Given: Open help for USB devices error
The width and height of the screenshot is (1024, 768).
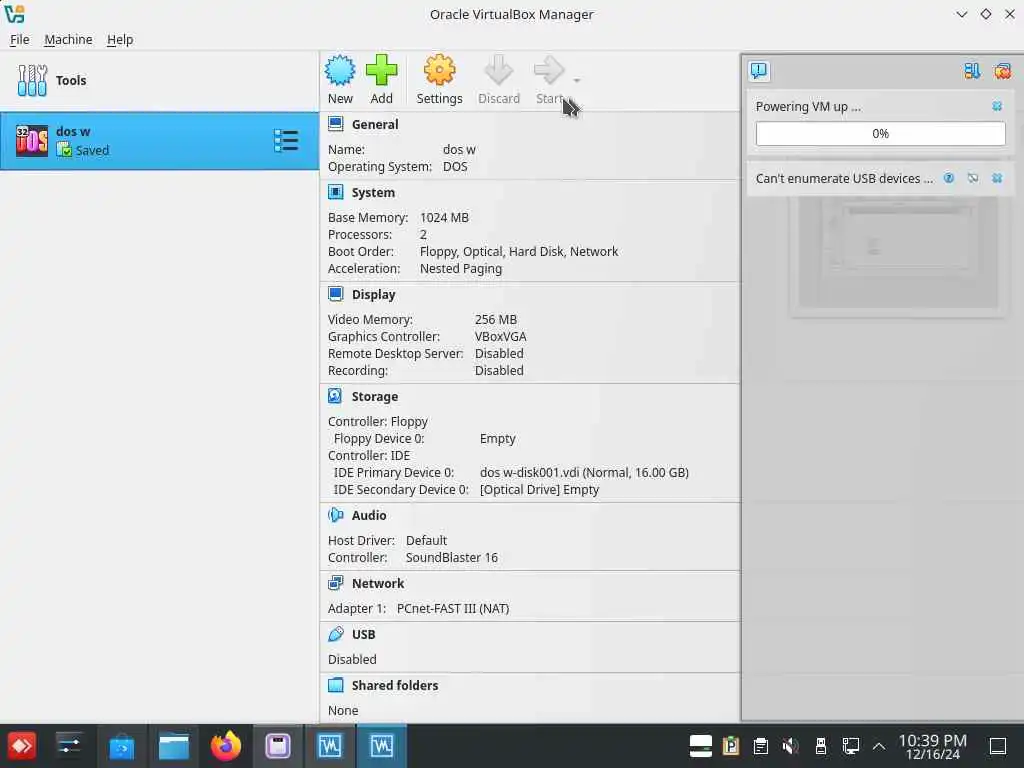Looking at the screenshot, I should click(949, 178).
